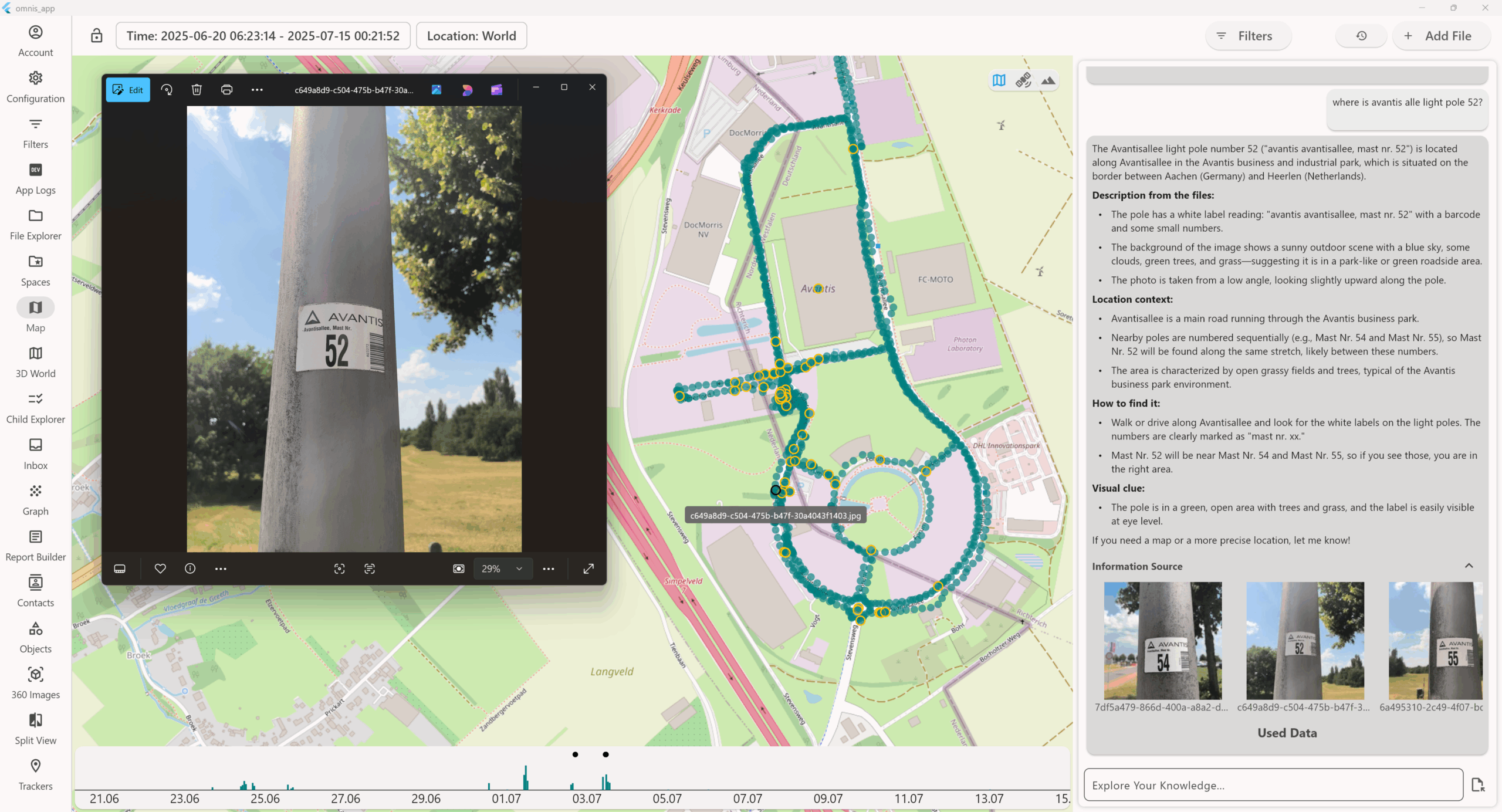Open App Logs
The width and height of the screenshot is (1502, 812).
35,179
